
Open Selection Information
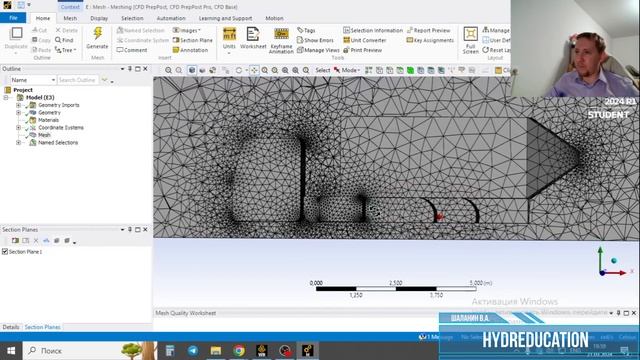point(373,30)
